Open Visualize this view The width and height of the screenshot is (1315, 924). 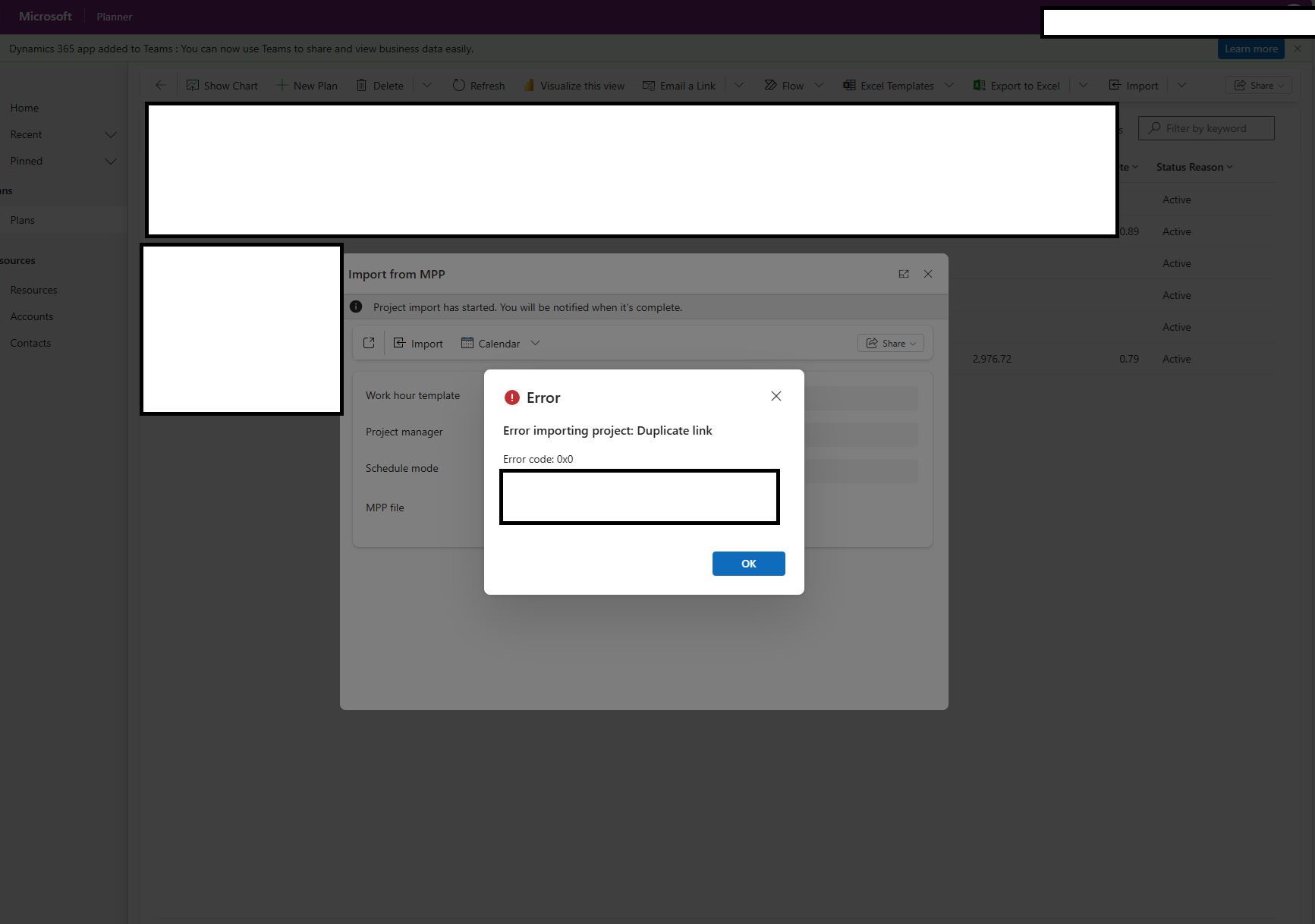(x=574, y=86)
